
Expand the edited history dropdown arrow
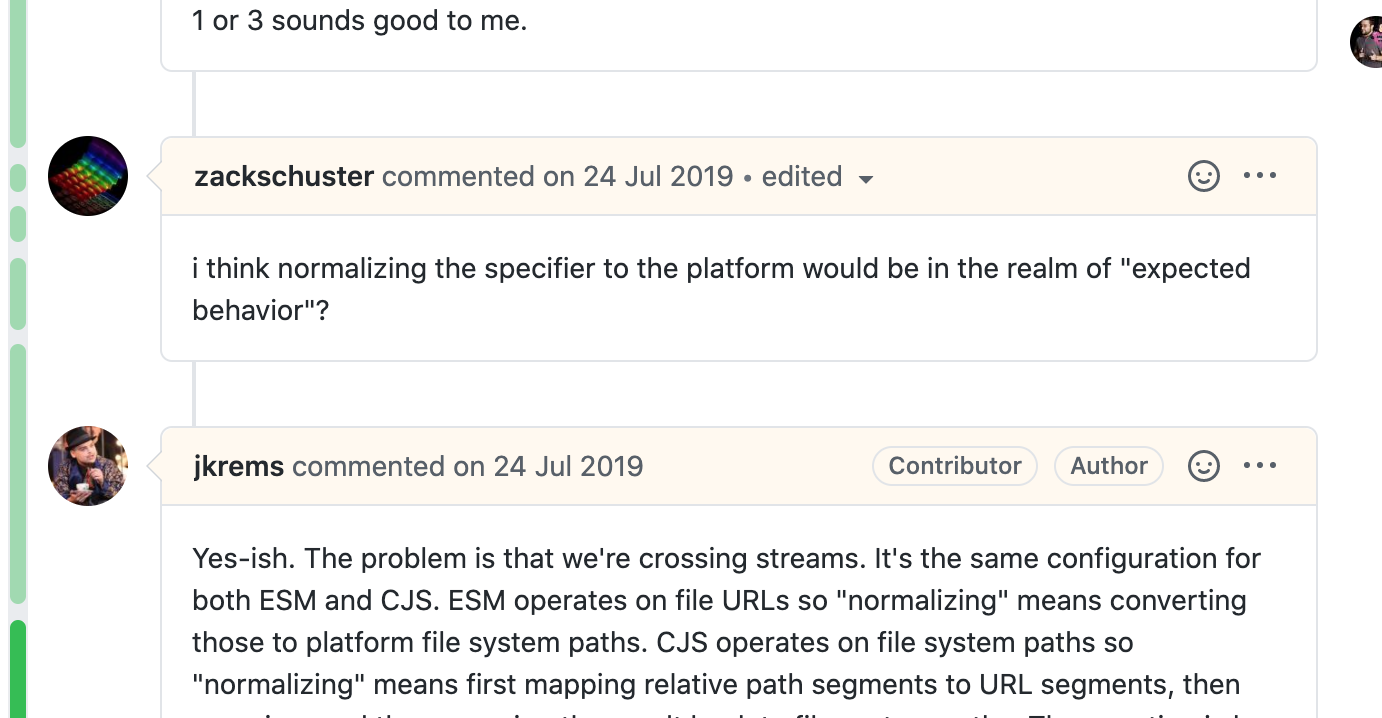click(866, 179)
